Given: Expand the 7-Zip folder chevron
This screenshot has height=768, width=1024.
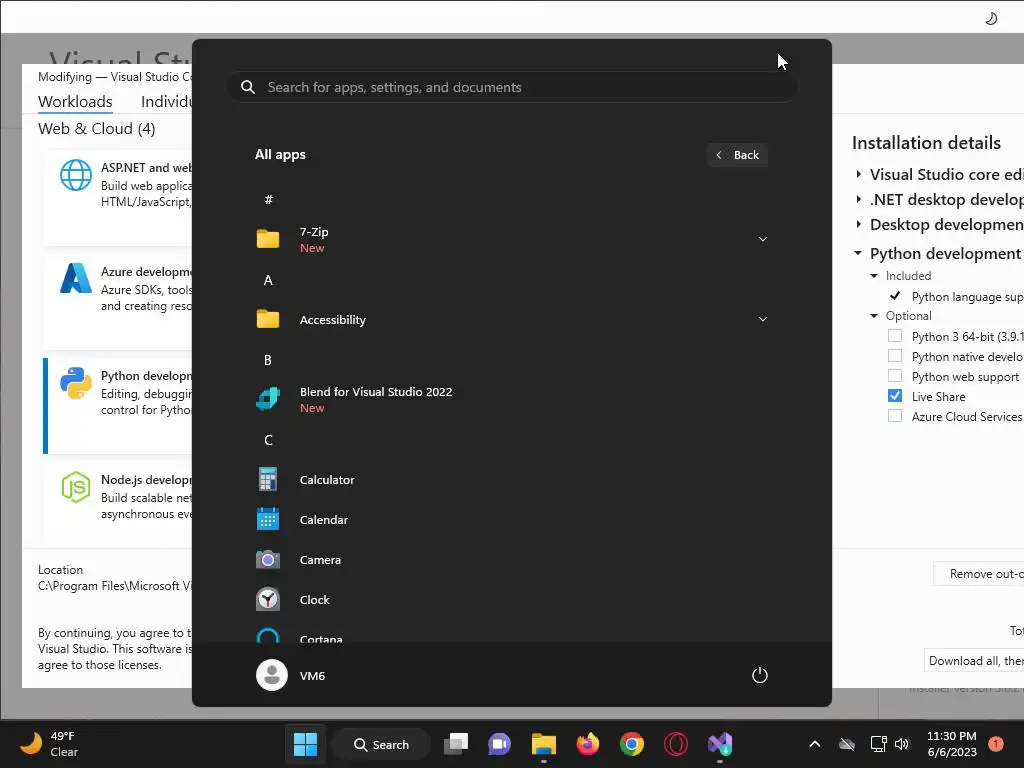Looking at the screenshot, I should 762,239.
